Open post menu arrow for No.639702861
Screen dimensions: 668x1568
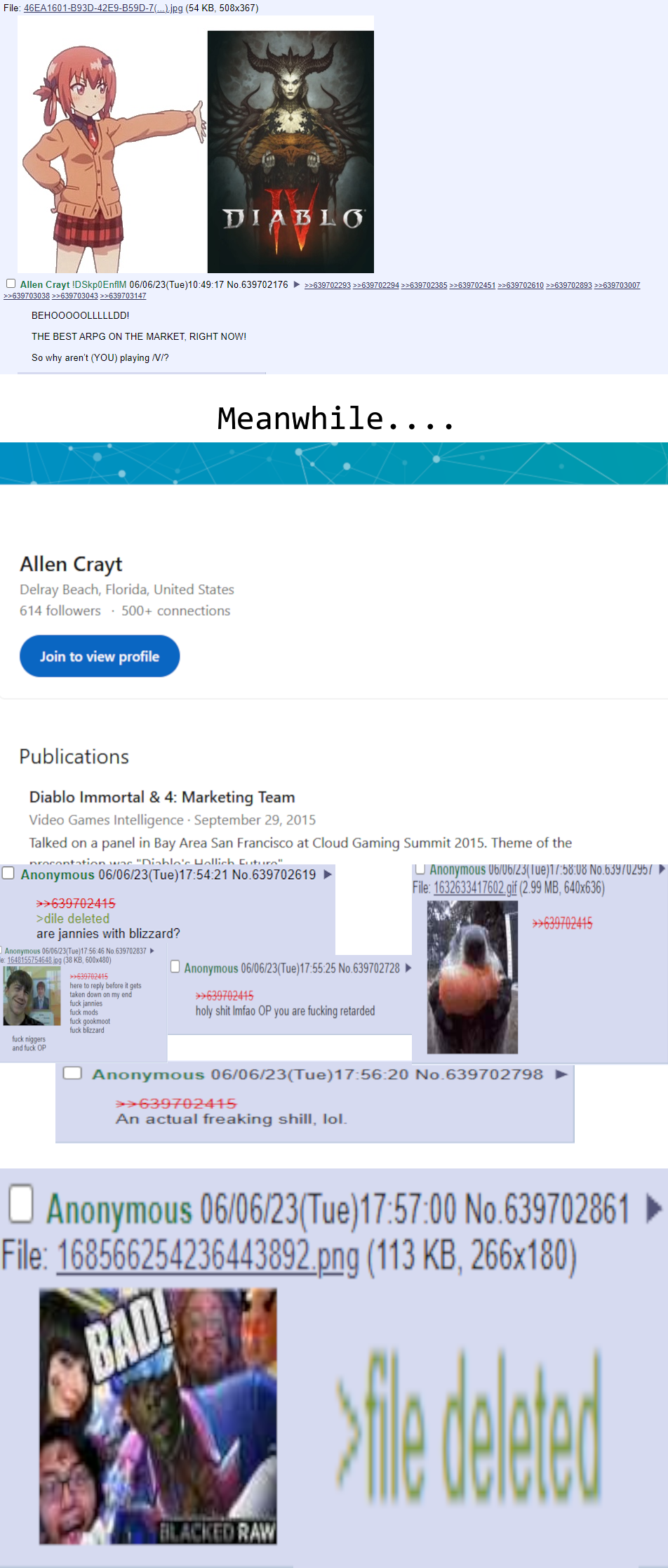(x=653, y=1208)
